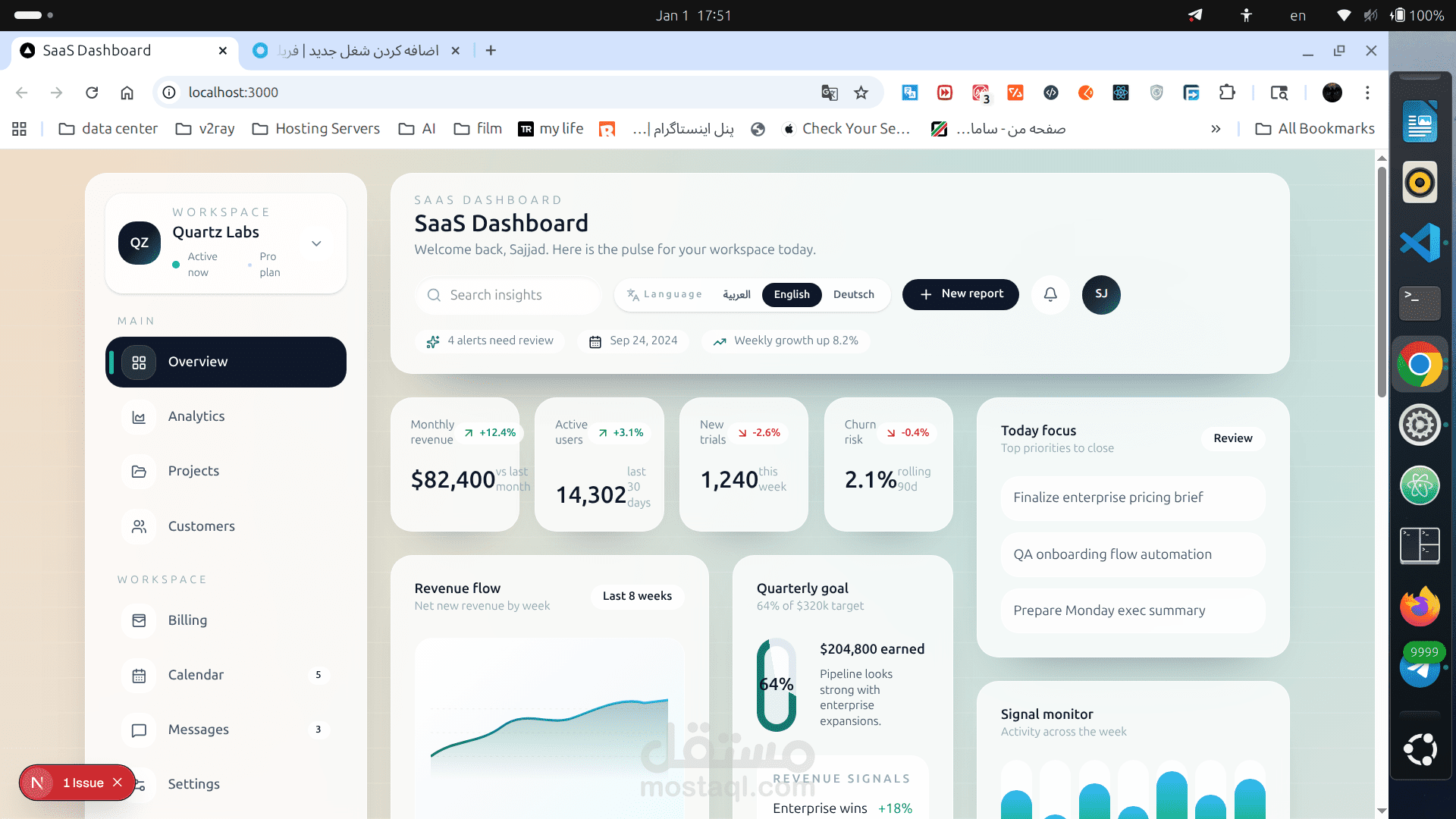
Task: Select Overview in the sidebar menu
Action: (226, 362)
